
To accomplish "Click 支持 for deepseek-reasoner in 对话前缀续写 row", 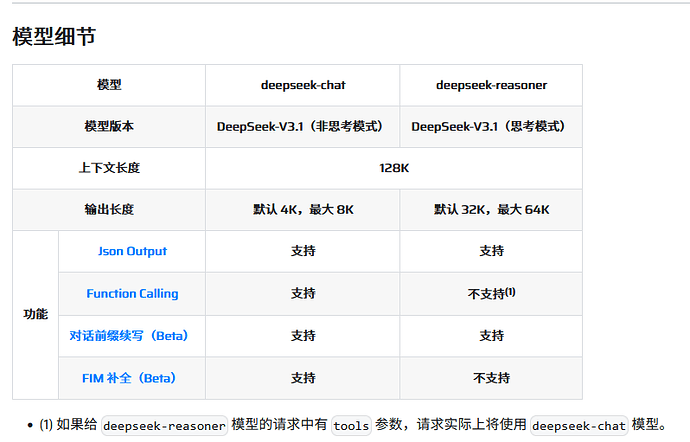I will pyautogui.click(x=491, y=335).
